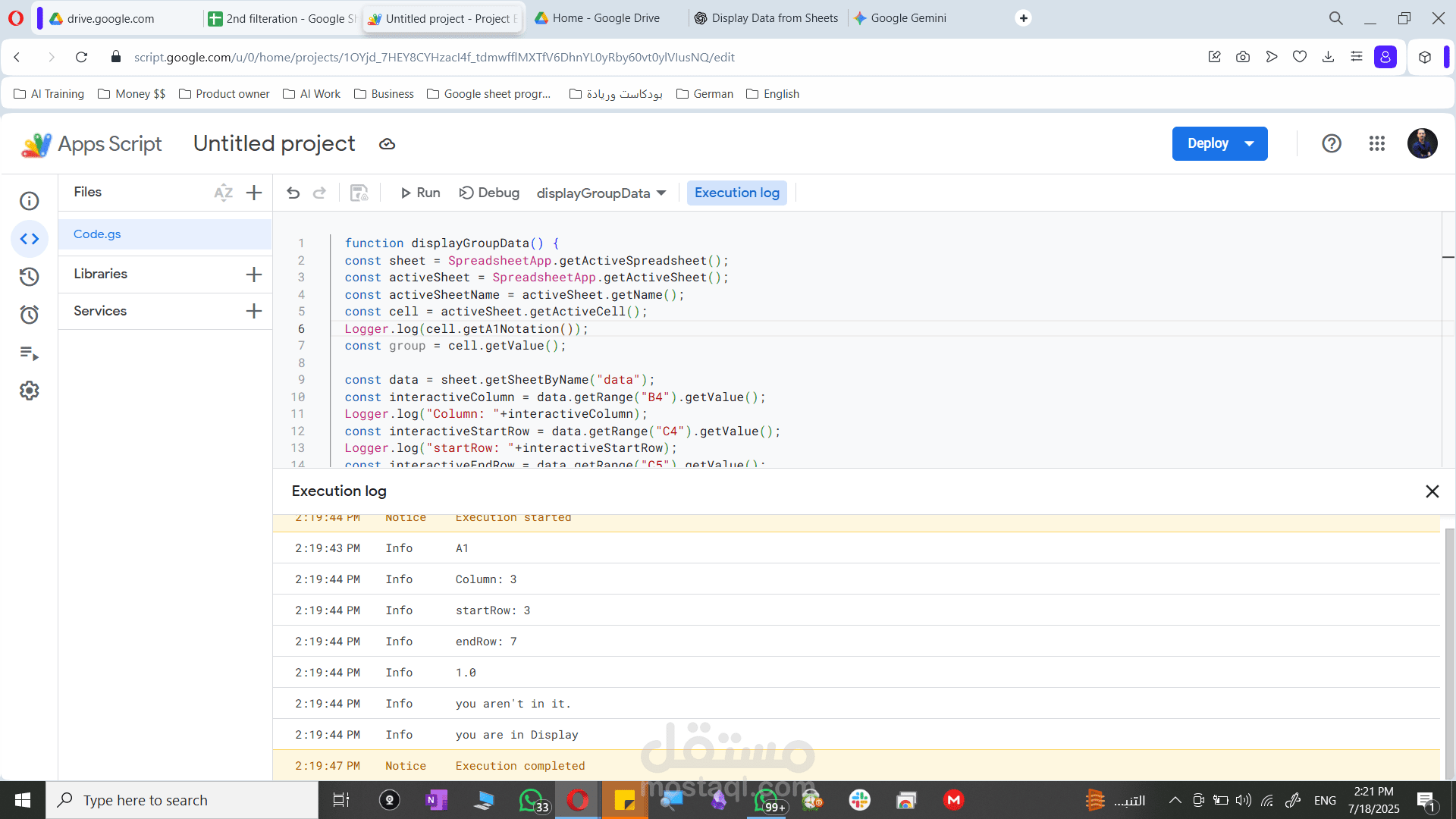Click the Untitled project title
The image size is (1456, 819).
pos(274,143)
